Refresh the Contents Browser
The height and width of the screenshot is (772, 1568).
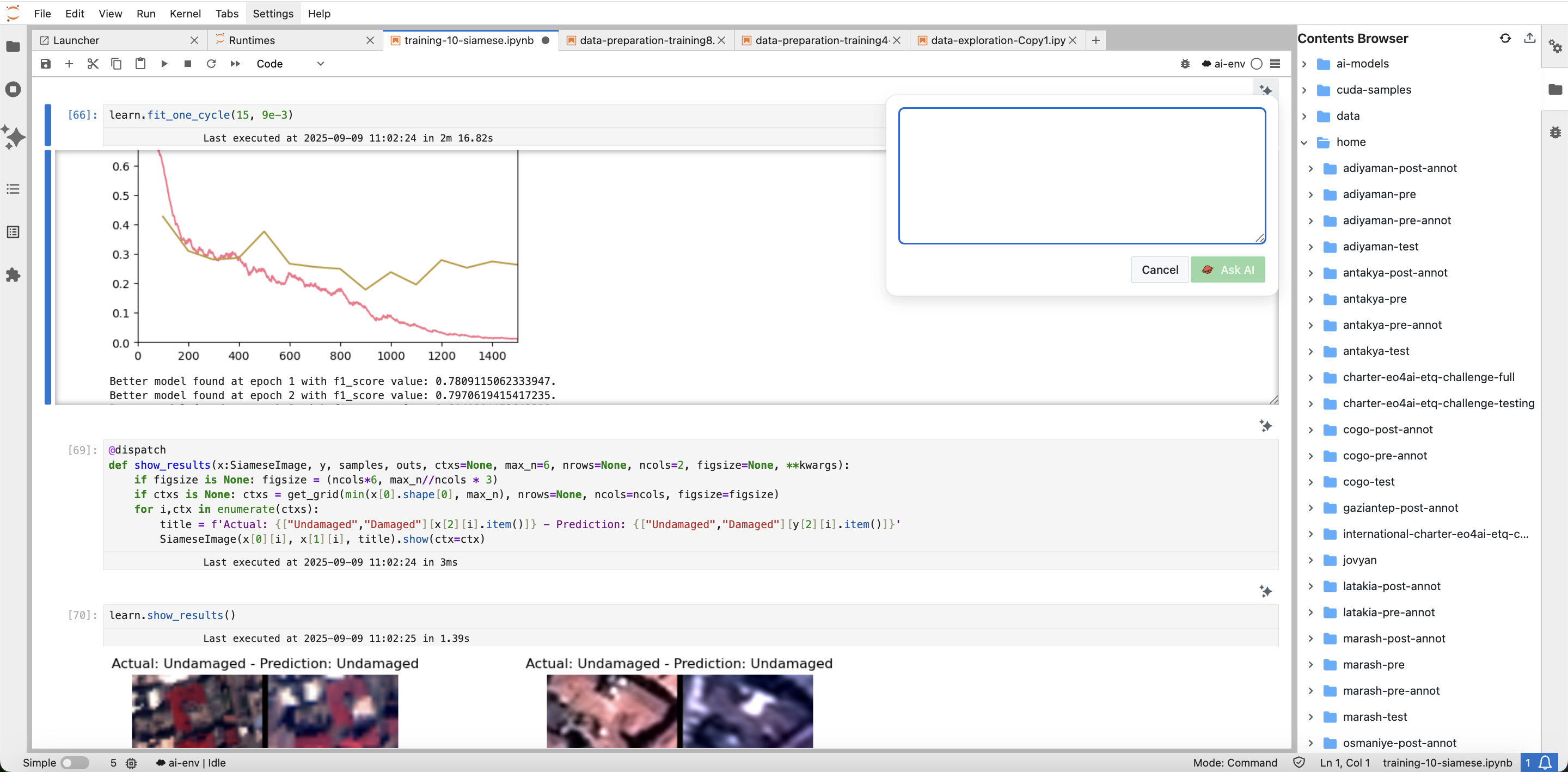[1505, 38]
